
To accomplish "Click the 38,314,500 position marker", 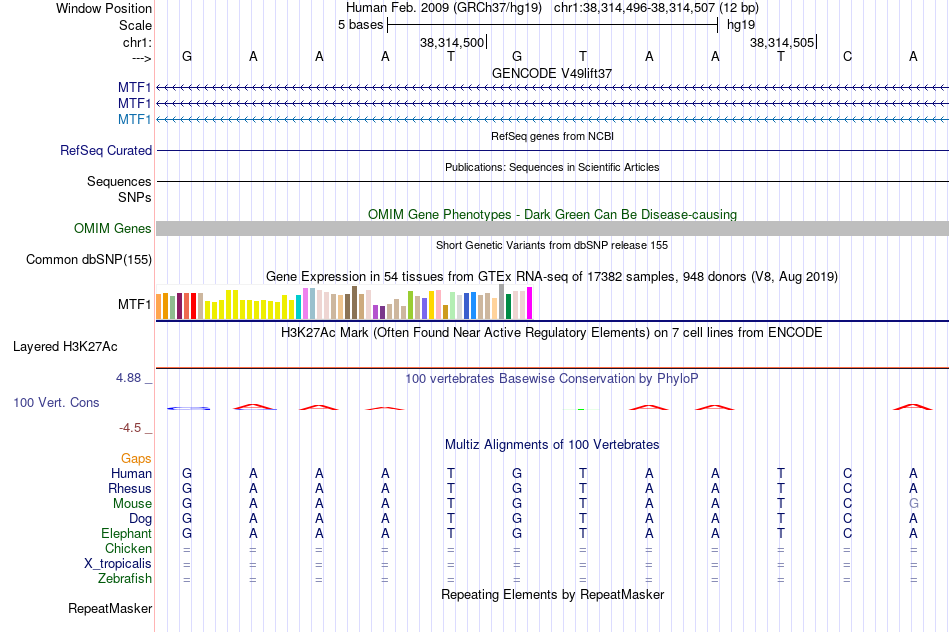I will [x=453, y=42].
